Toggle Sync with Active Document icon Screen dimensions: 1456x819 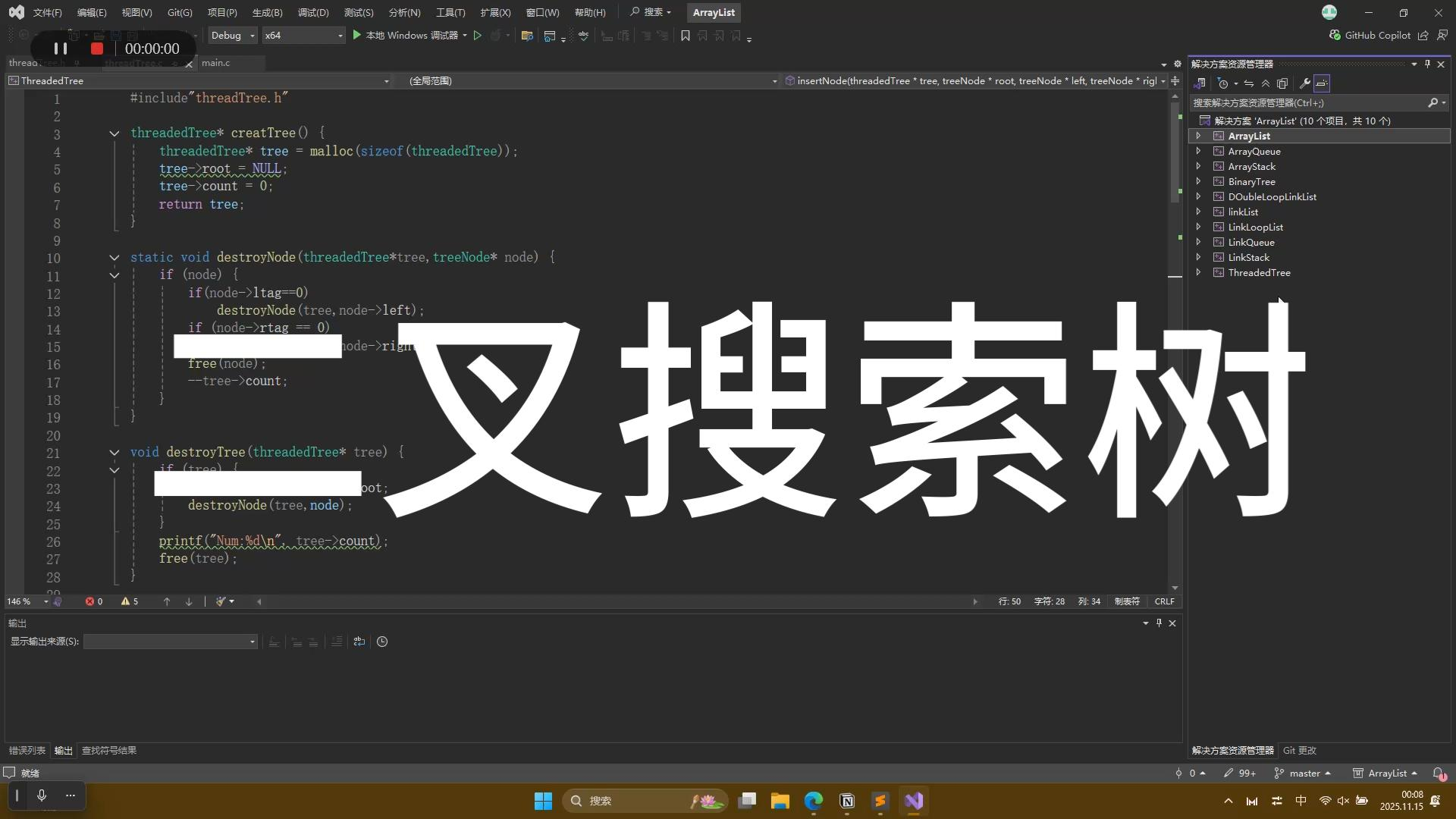(1248, 83)
